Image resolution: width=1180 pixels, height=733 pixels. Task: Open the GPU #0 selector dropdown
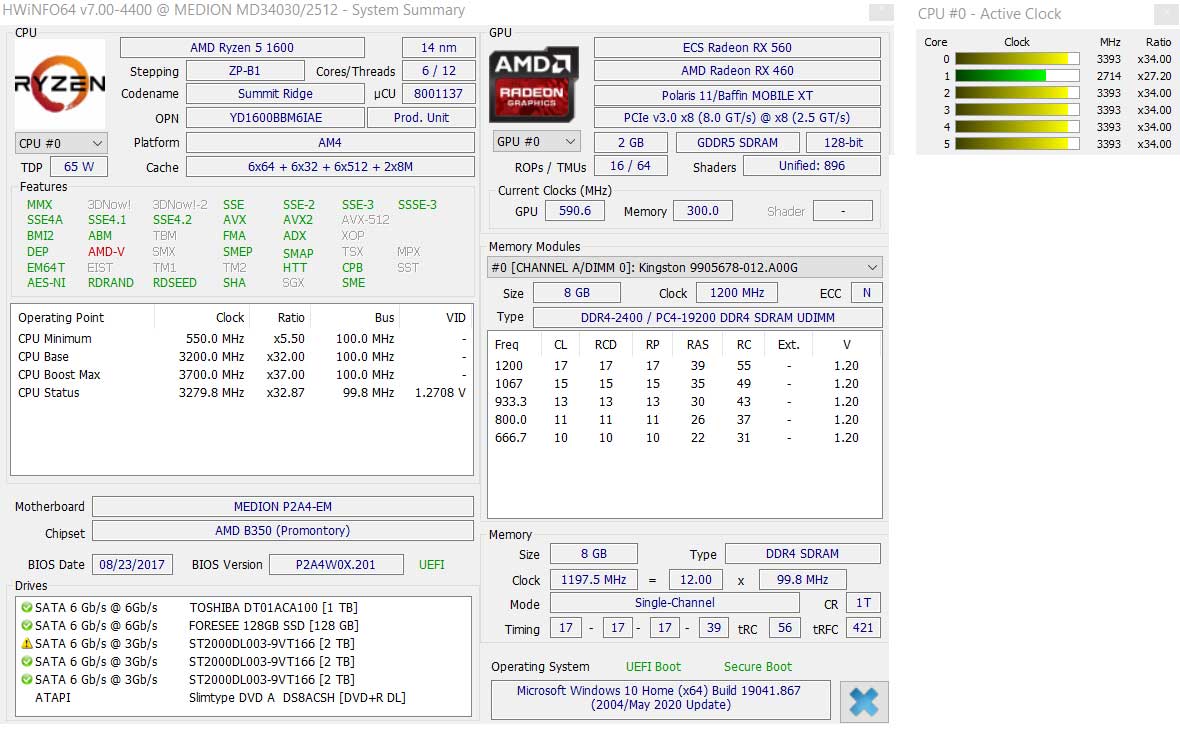[536, 141]
